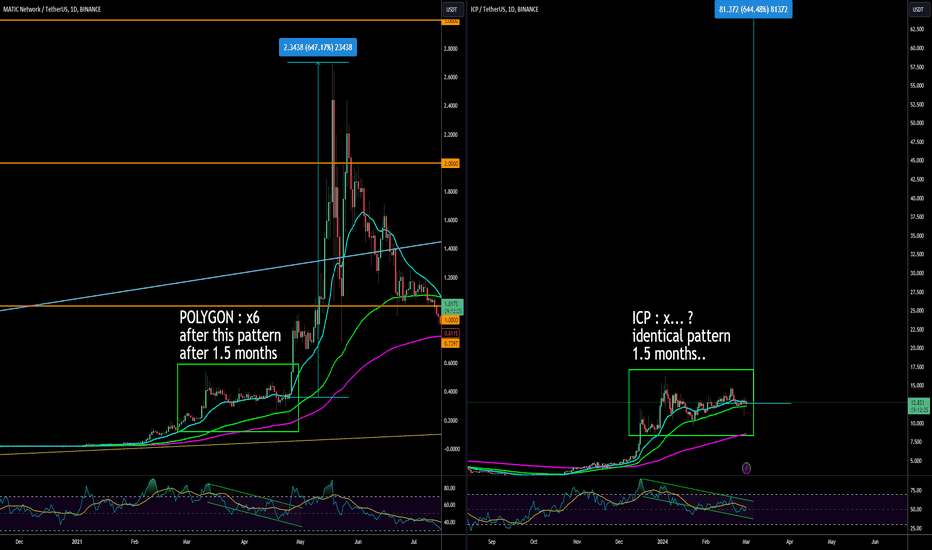The image size is (932, 550).
Task: Click the lightning event icon on the ICP chart
Action: pos(746,468)
